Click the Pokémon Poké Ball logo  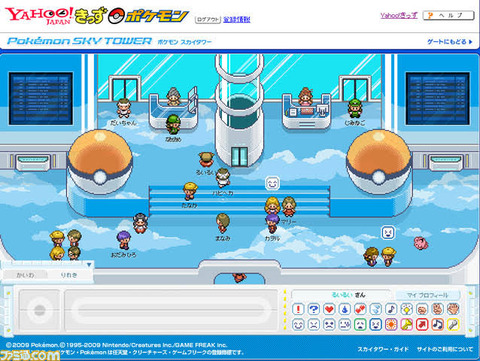(x=149, y=16)
